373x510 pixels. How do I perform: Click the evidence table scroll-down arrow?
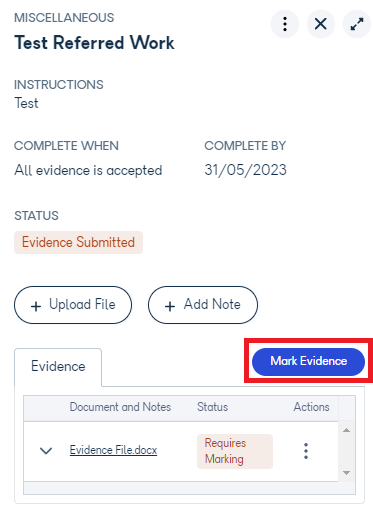click(x=347, y=473)
